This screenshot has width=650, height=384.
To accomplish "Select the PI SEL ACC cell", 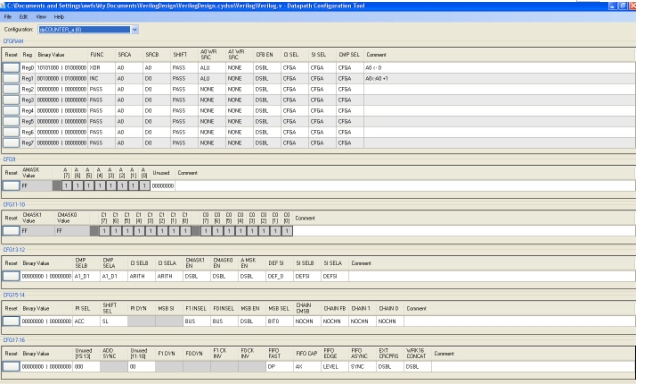I will (86, 321).
